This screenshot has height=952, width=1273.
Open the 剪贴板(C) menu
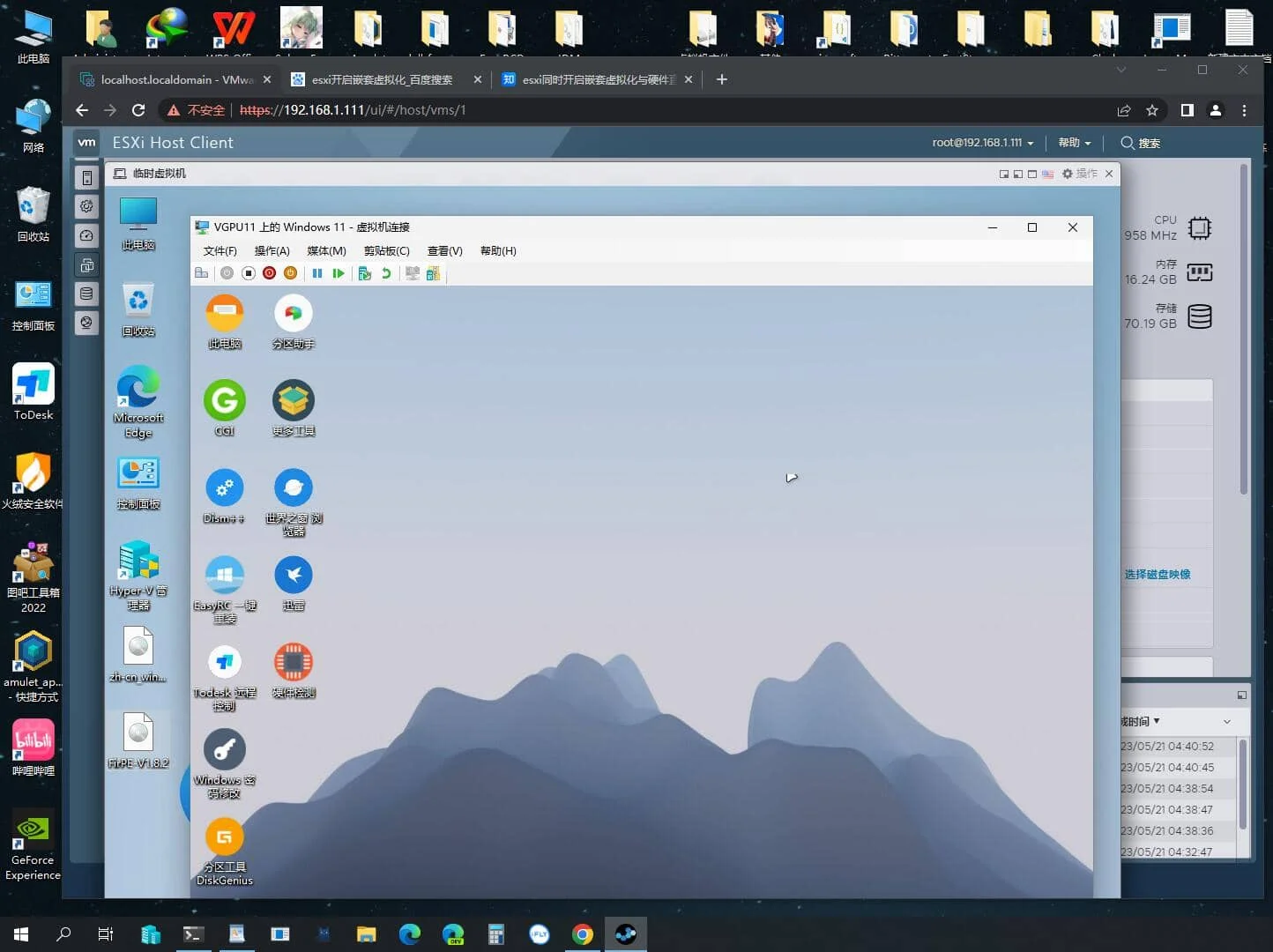(386, 251)
